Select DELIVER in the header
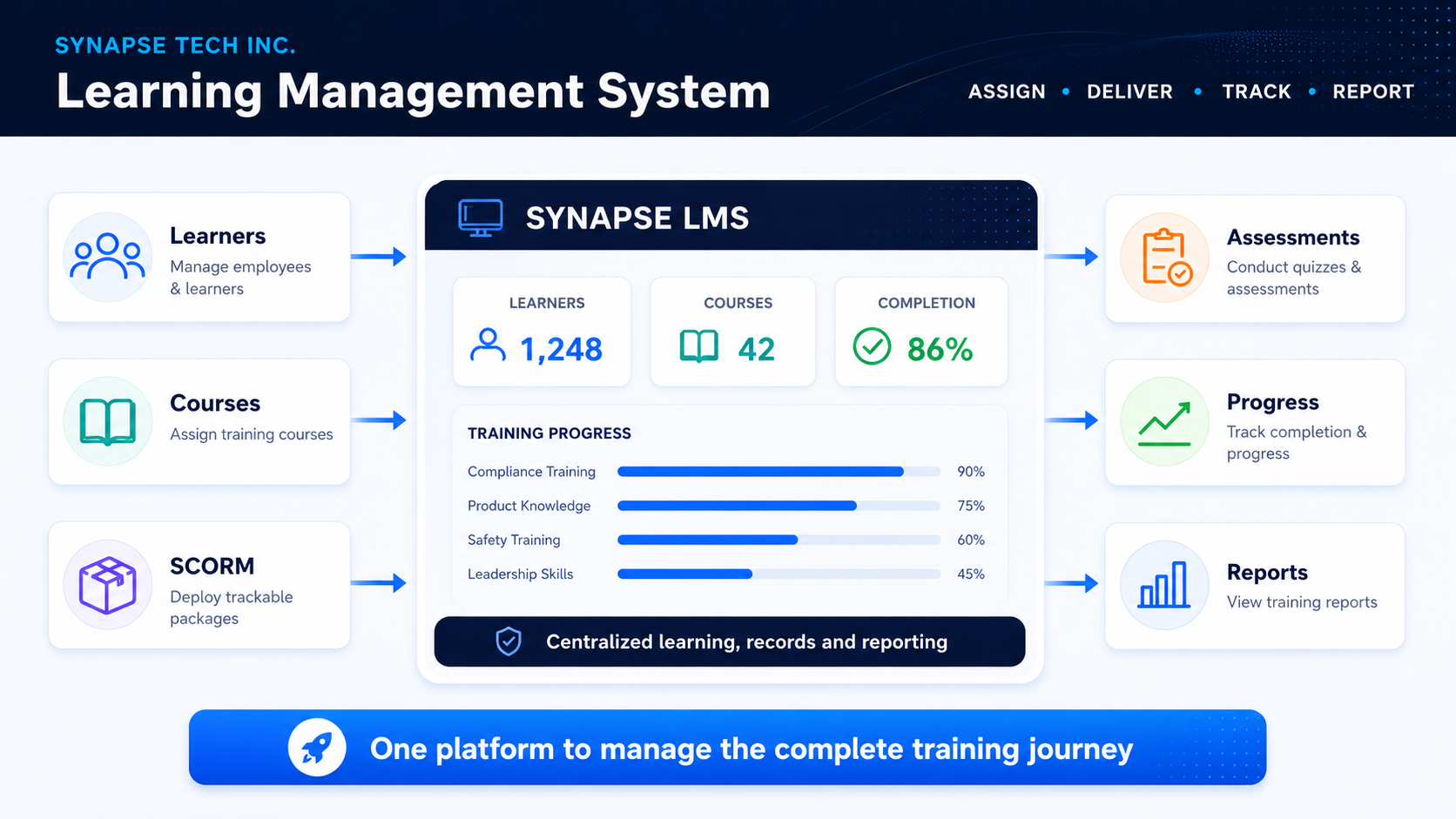This screenshot has height=819, width=1456. pyautogui.click(x=1129, y=91)
